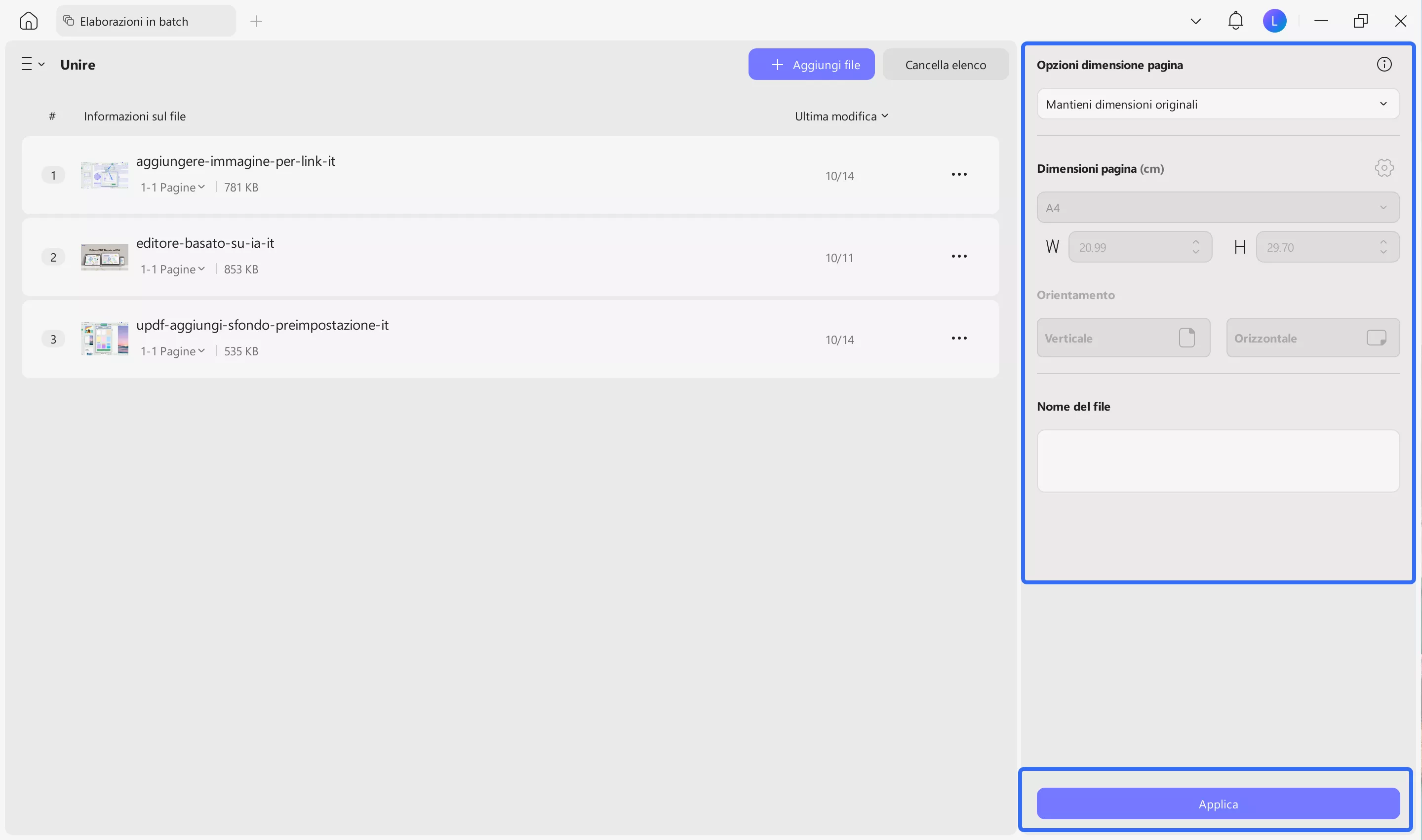Click the info icon in page options
The width and height of the screenshot is (1422, 840).
coord(1383,65)
